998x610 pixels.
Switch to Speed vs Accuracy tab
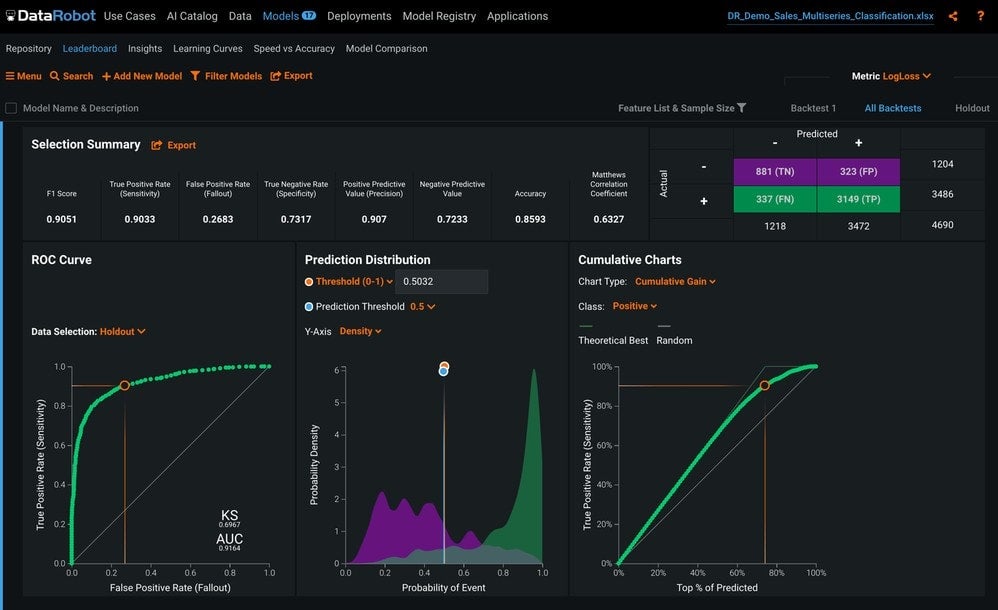[294, 48]
